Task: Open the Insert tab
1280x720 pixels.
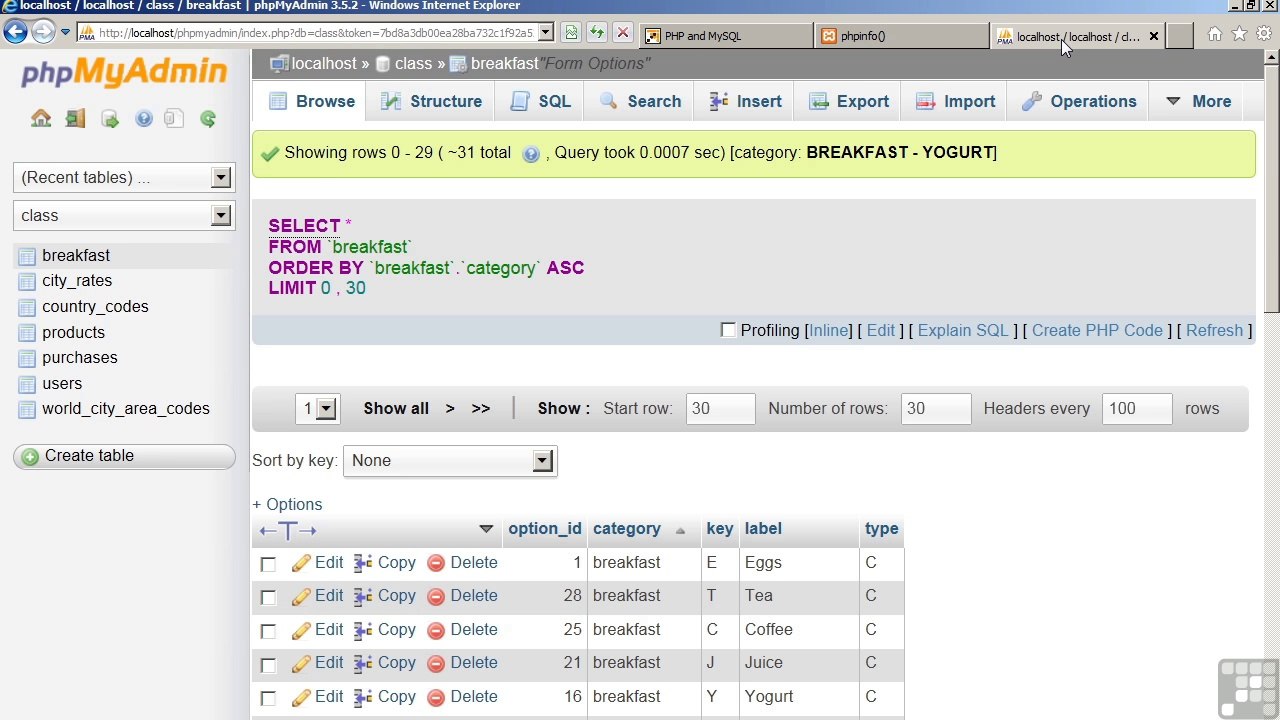Action: [x=745, y=101]
